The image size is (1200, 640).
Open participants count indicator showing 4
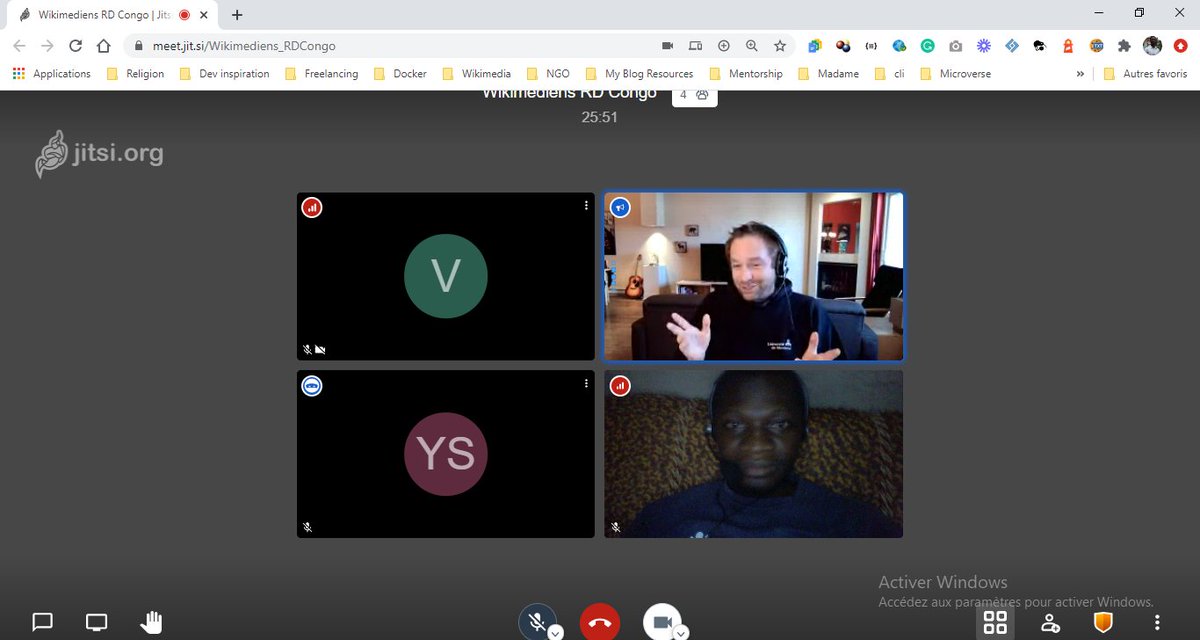click(694, 95)
